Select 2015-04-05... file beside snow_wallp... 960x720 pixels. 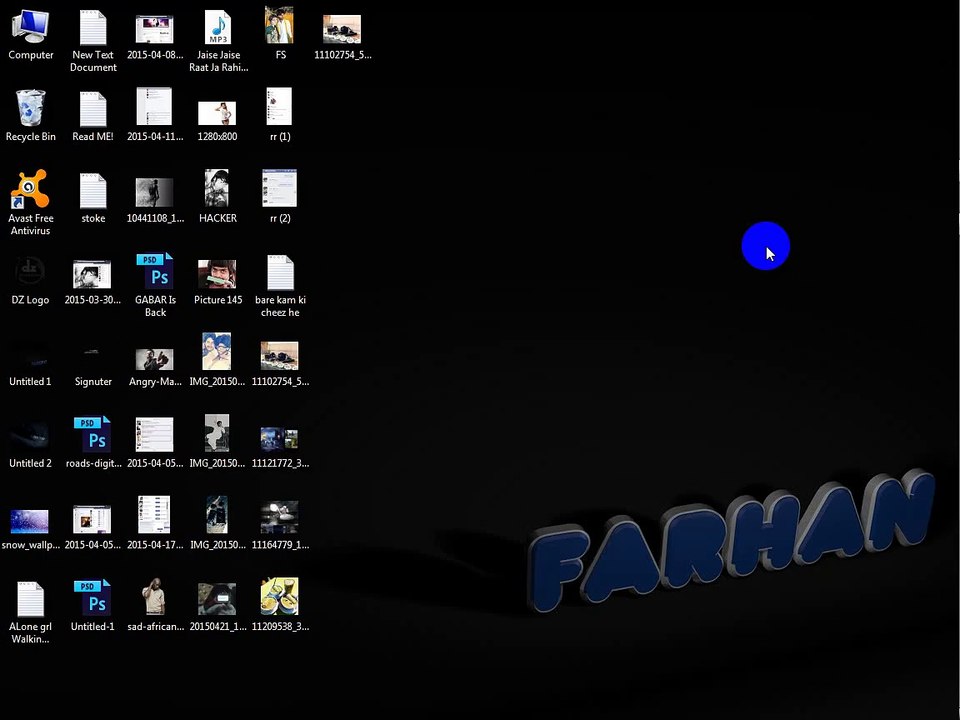click(x=92, y=528)
